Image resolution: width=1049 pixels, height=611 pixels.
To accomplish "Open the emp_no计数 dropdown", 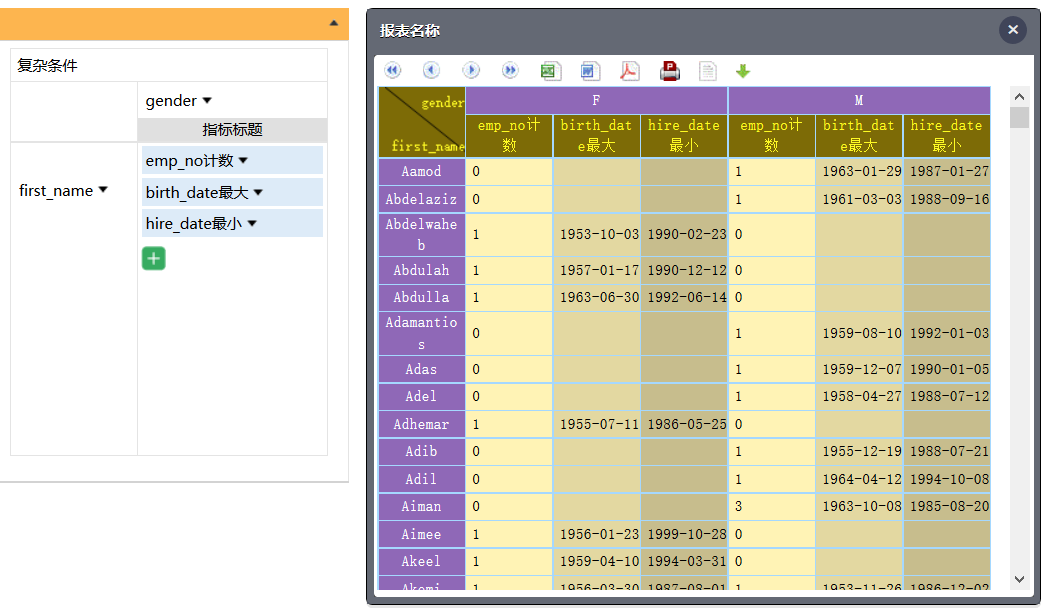I will coord(243,161).
